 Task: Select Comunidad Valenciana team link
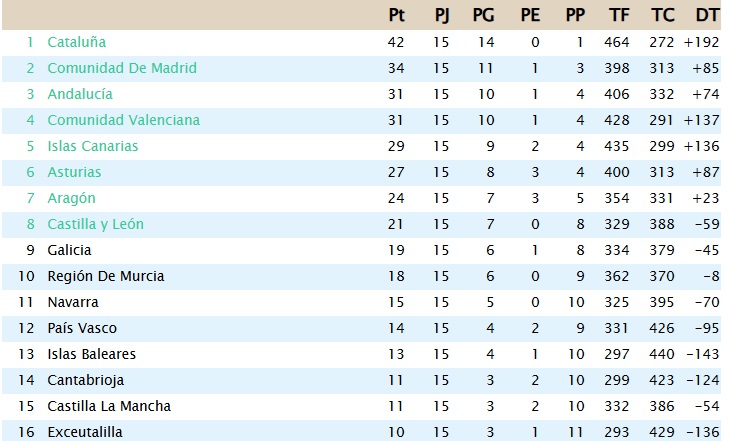click(124, 120)
